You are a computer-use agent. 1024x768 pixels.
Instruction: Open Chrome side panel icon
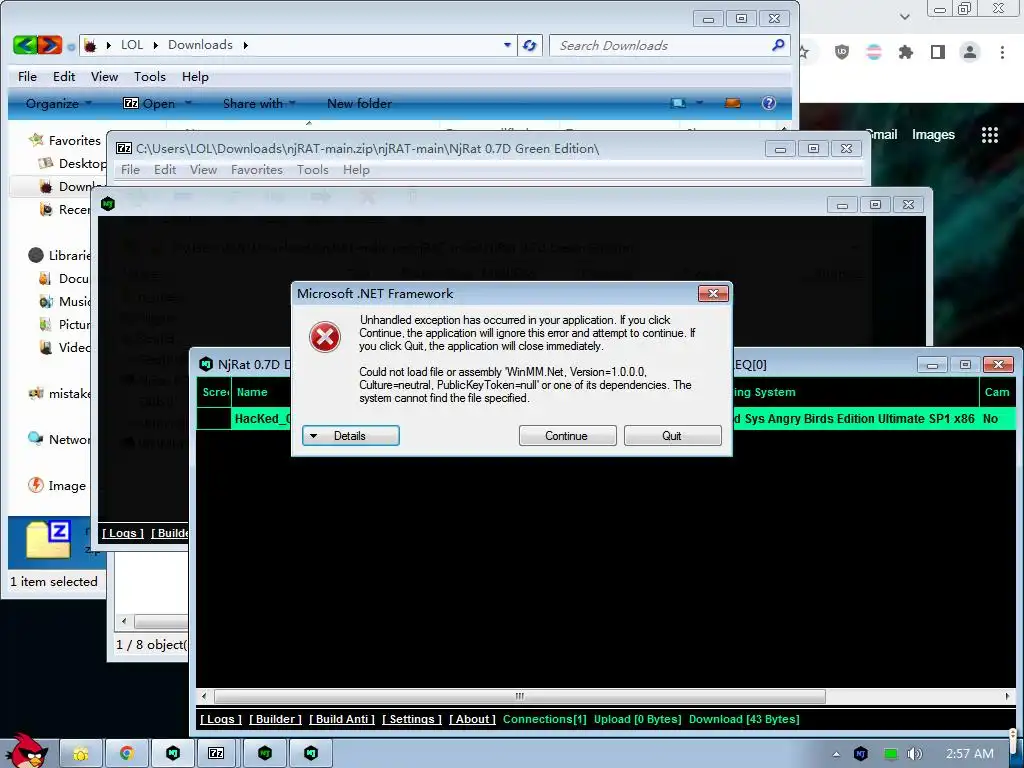pos(938,52)
